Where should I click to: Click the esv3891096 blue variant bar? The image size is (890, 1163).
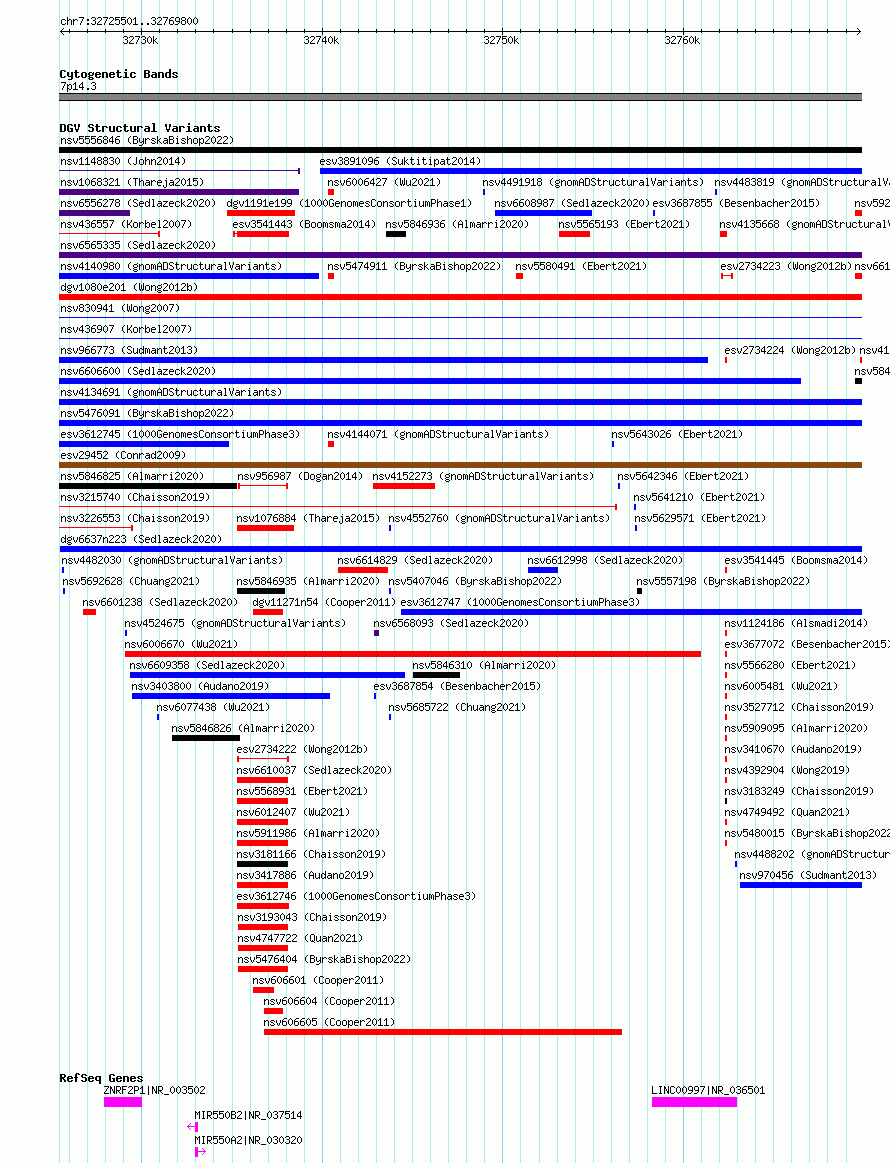(x=590, y=171)
